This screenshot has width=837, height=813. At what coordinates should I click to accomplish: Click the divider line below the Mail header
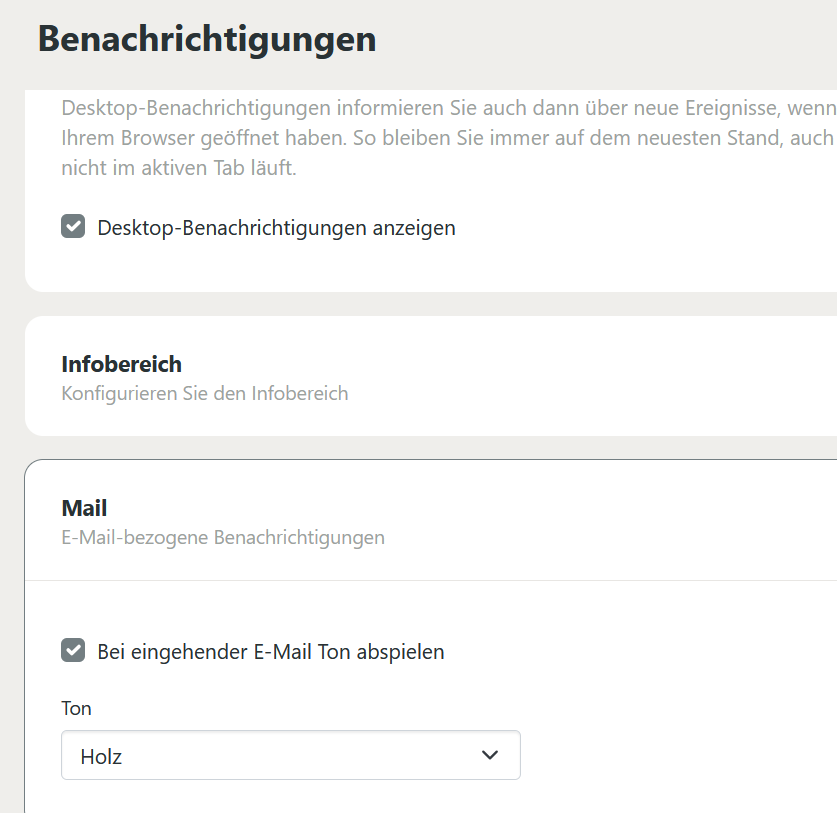pyautogui.click(x=430, y=580)
